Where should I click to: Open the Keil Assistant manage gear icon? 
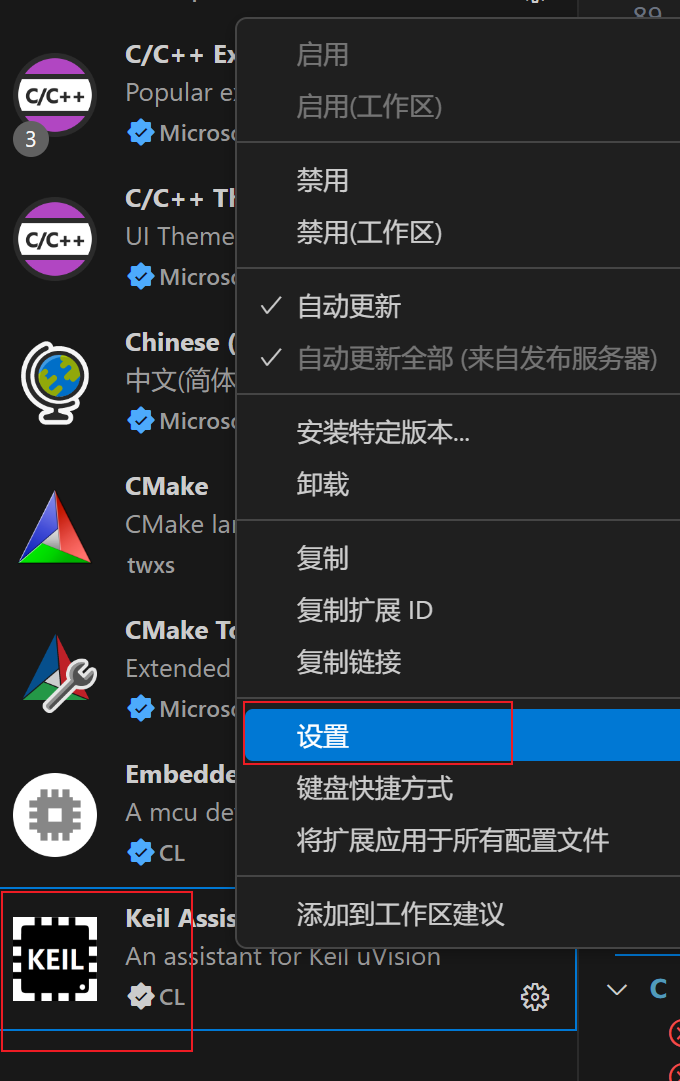[x=534, y=997]
